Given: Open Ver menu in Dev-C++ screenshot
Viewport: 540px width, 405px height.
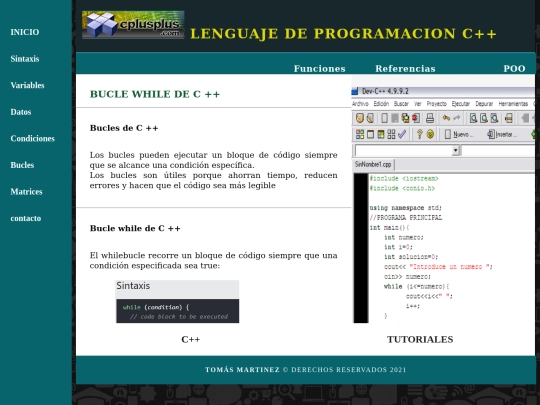Looking at the screenshot, I should point(418,104).
